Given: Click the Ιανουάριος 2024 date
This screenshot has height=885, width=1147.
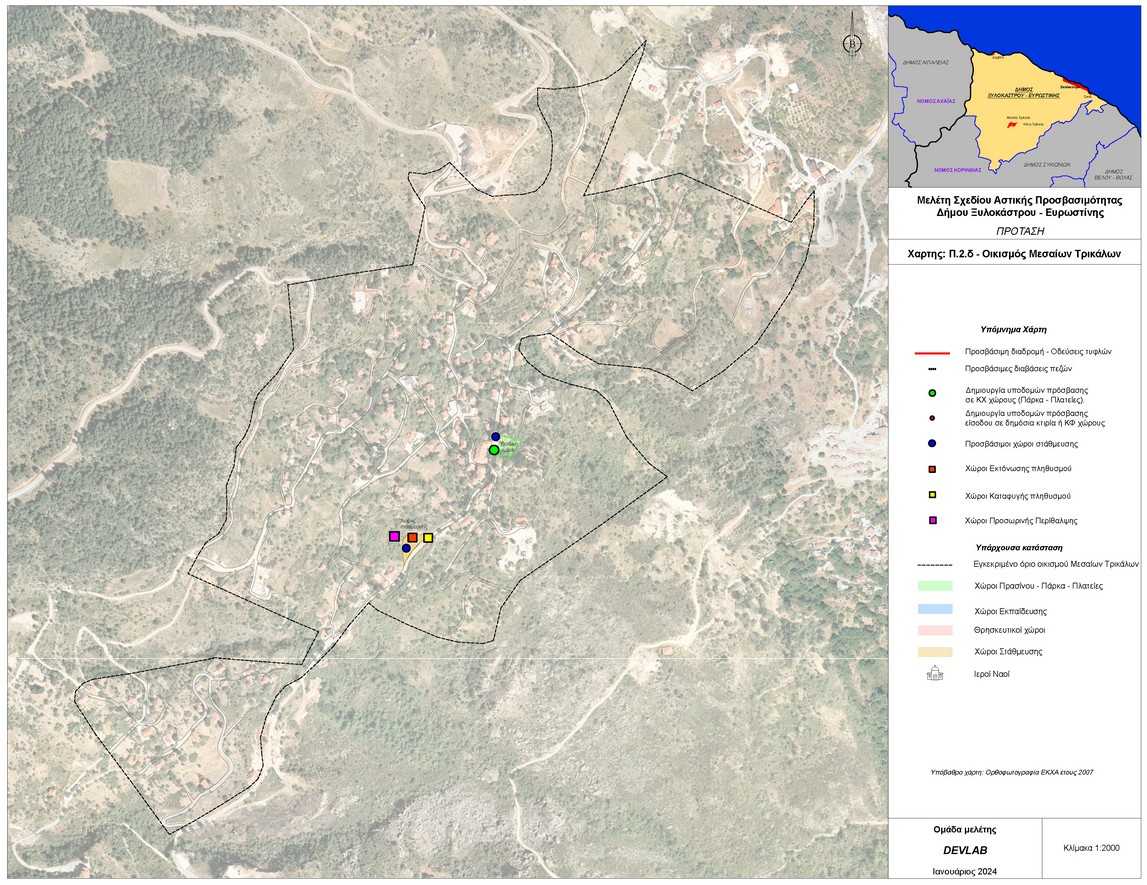Looking at the screenshot, I should pos(964,872).
